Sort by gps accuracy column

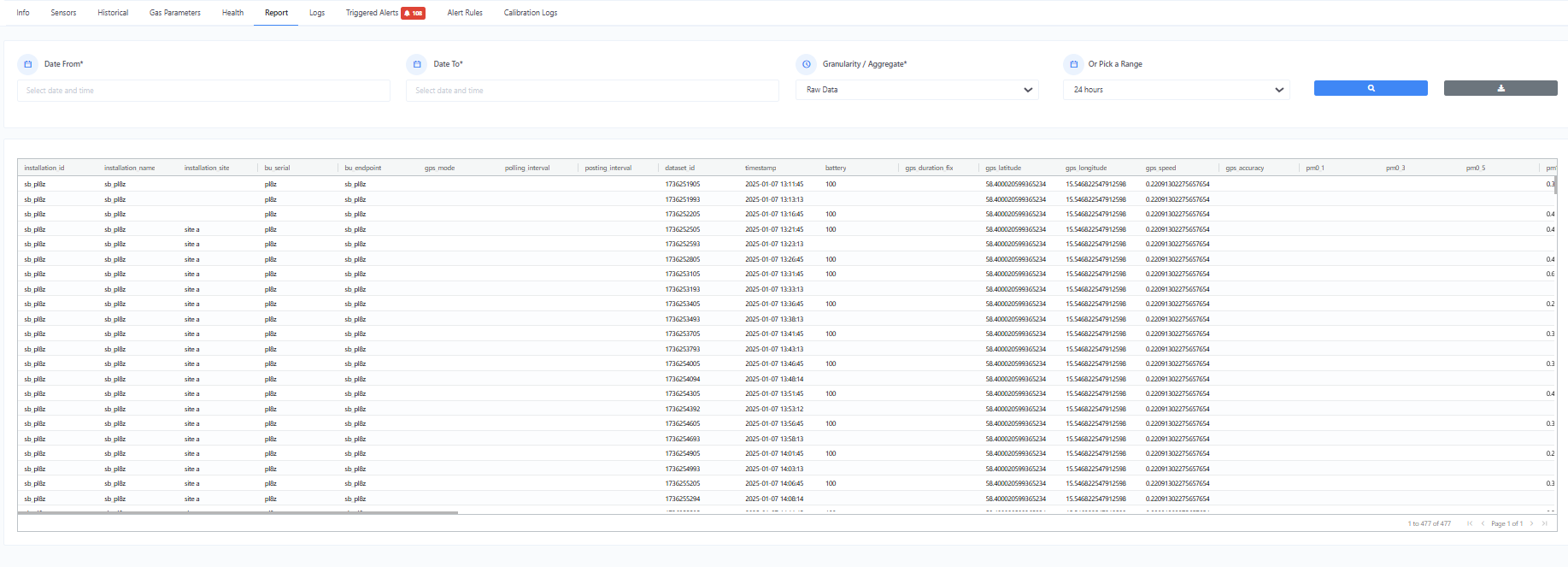1245,168
